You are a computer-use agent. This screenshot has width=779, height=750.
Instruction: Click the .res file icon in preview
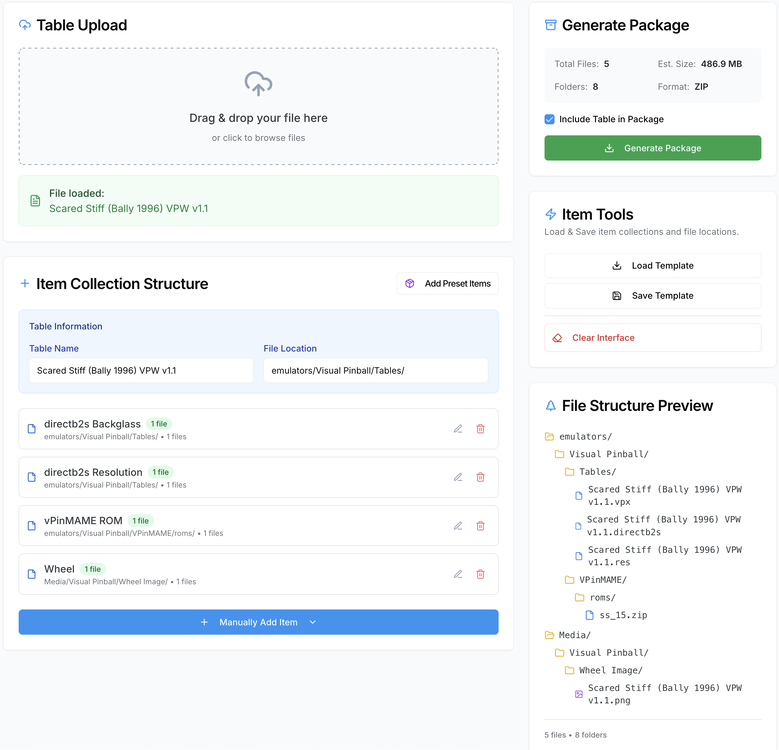pyautogui.click(x=579, y=556)
